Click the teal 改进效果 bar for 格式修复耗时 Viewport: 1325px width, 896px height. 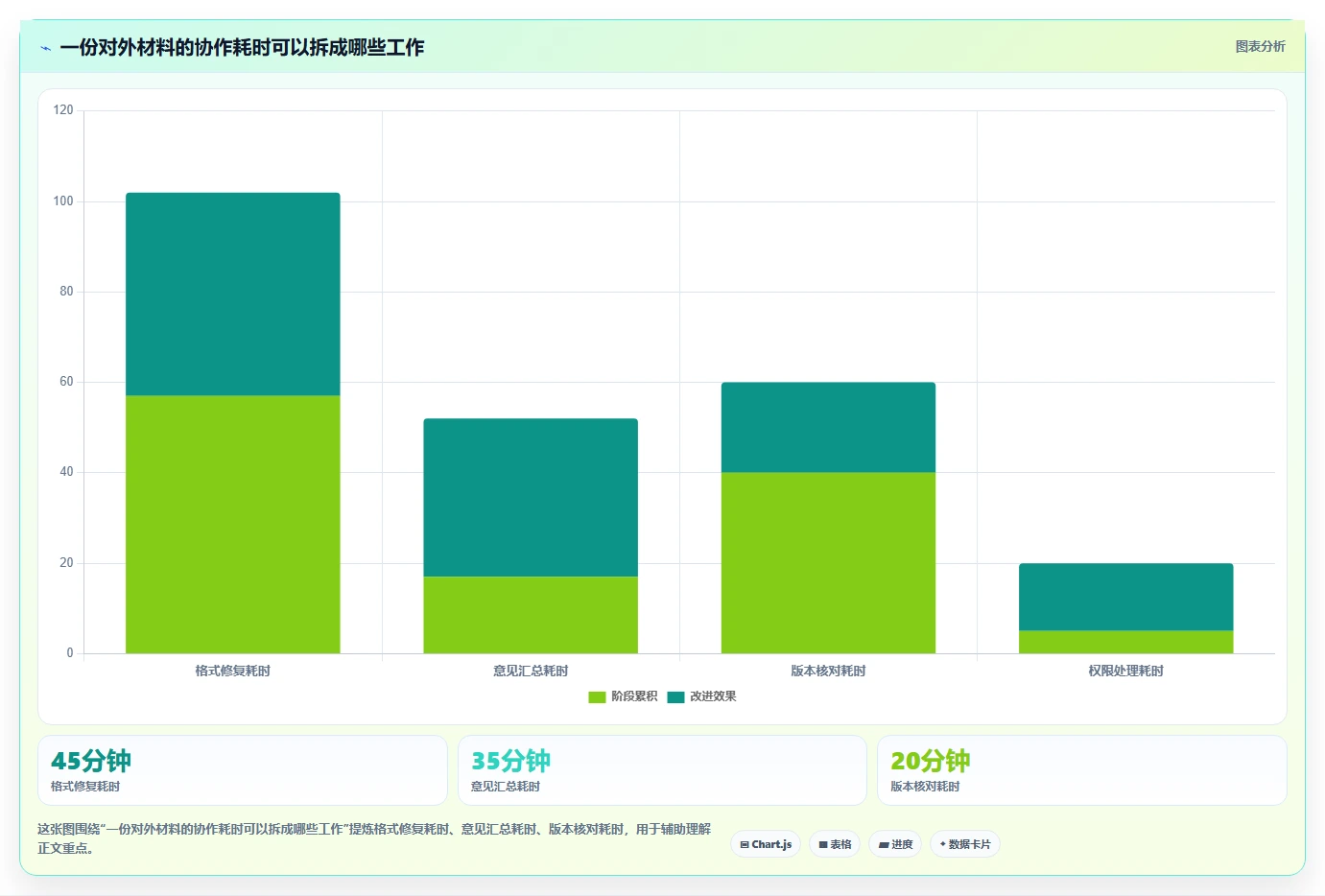click(x=233, y=294)
